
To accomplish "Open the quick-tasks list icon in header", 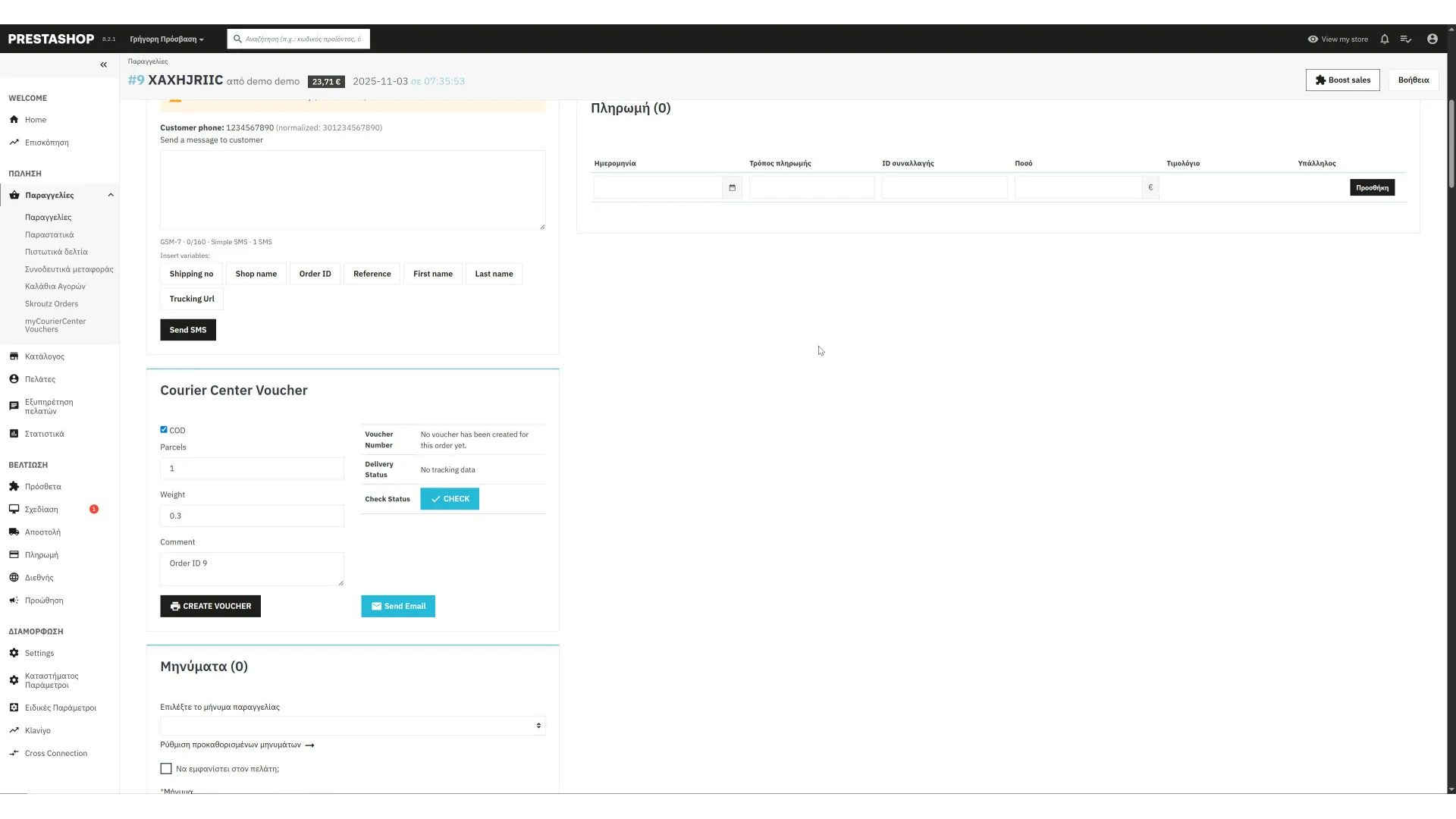I will 1406,39.
